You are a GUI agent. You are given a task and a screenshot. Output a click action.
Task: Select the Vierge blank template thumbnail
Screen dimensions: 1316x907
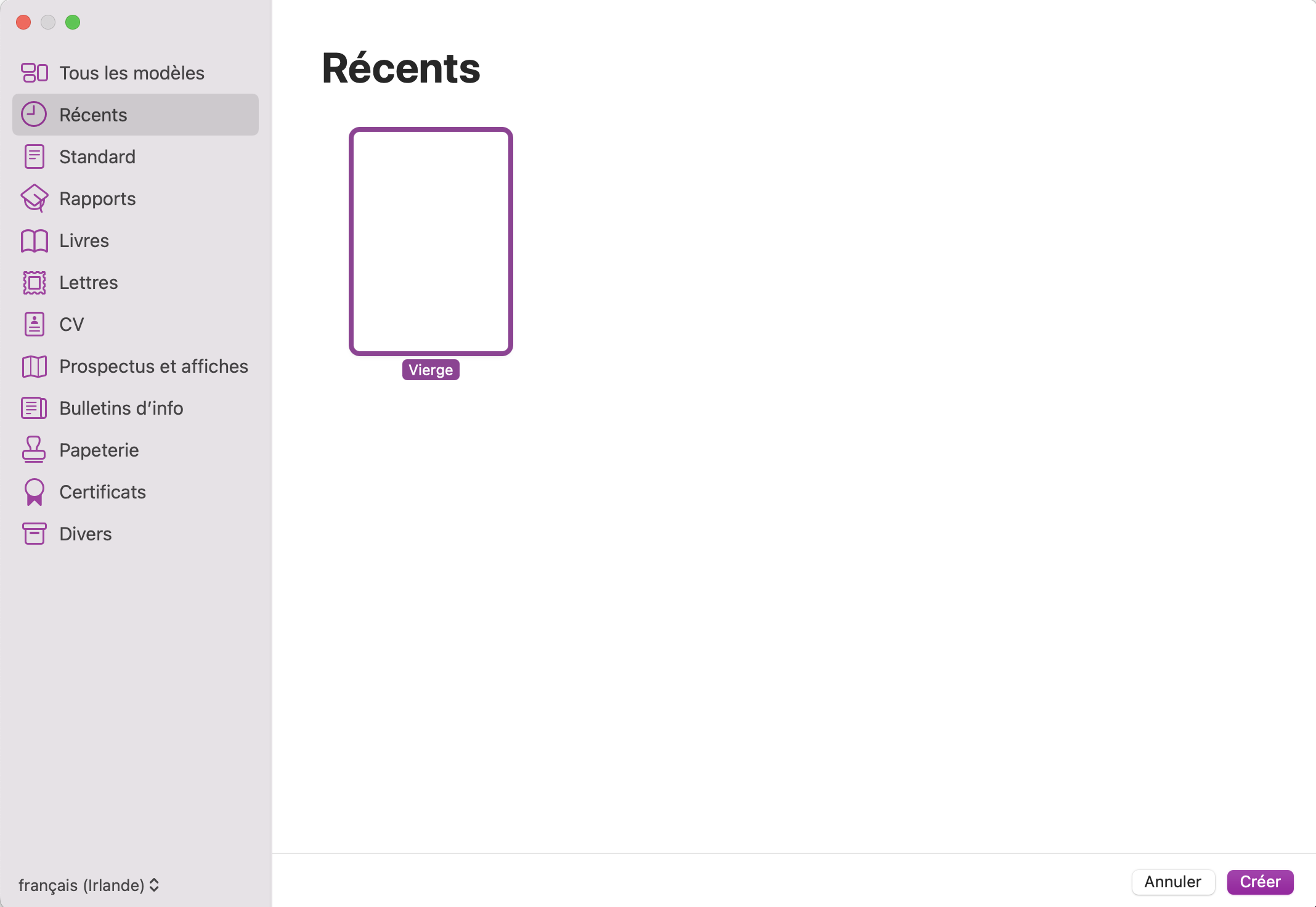[x=431, y=242]
